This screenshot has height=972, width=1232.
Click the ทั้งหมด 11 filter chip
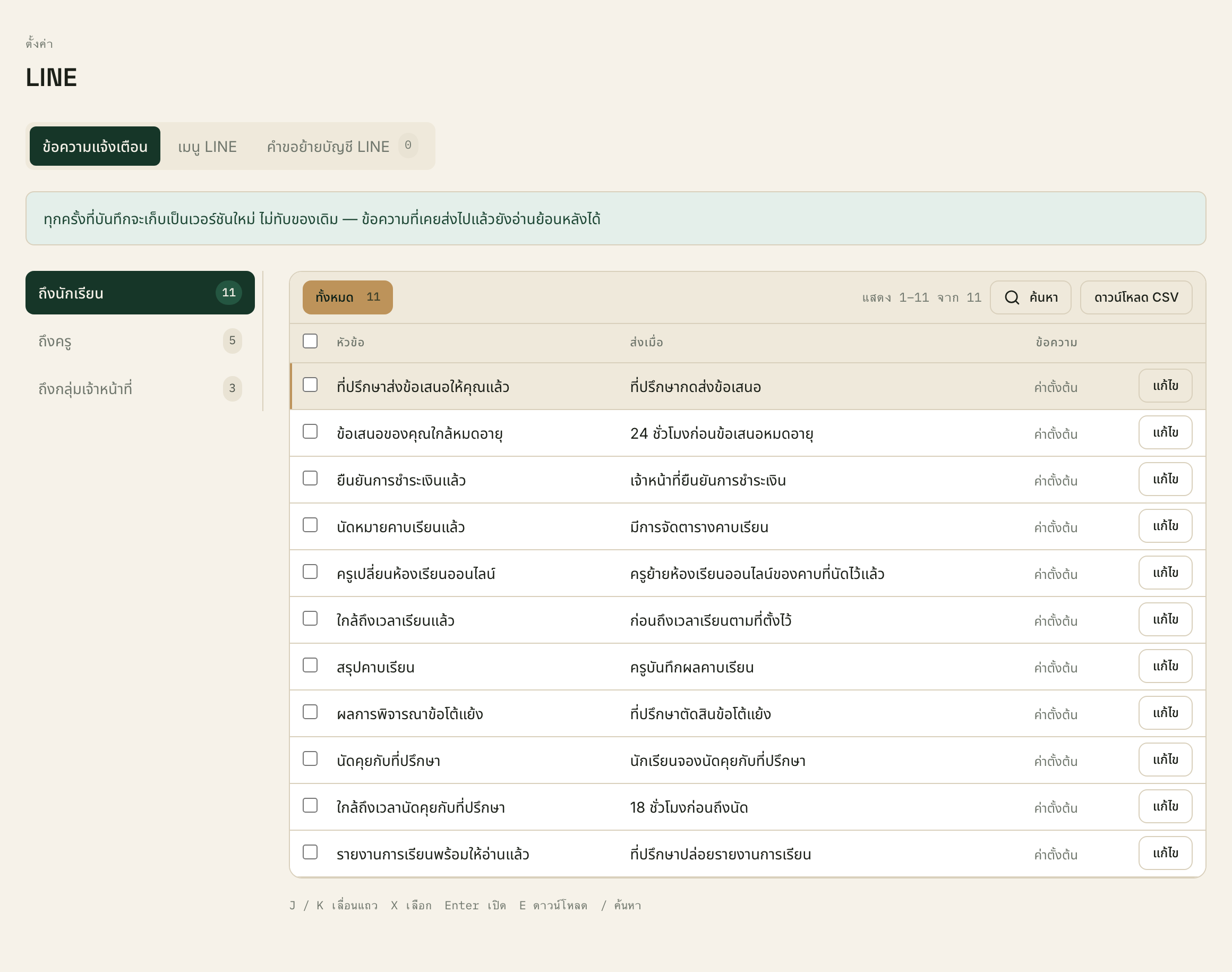coord(348,297)
